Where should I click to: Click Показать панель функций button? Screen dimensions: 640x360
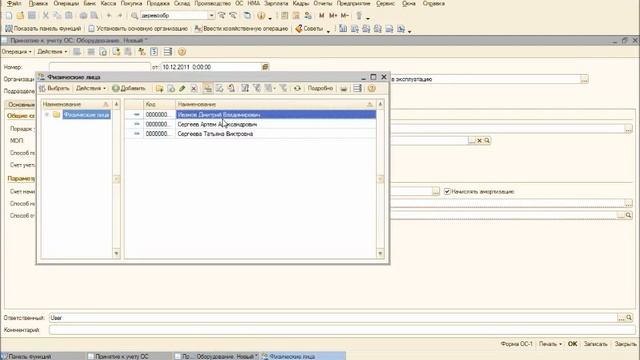click(x=43, y=29)
